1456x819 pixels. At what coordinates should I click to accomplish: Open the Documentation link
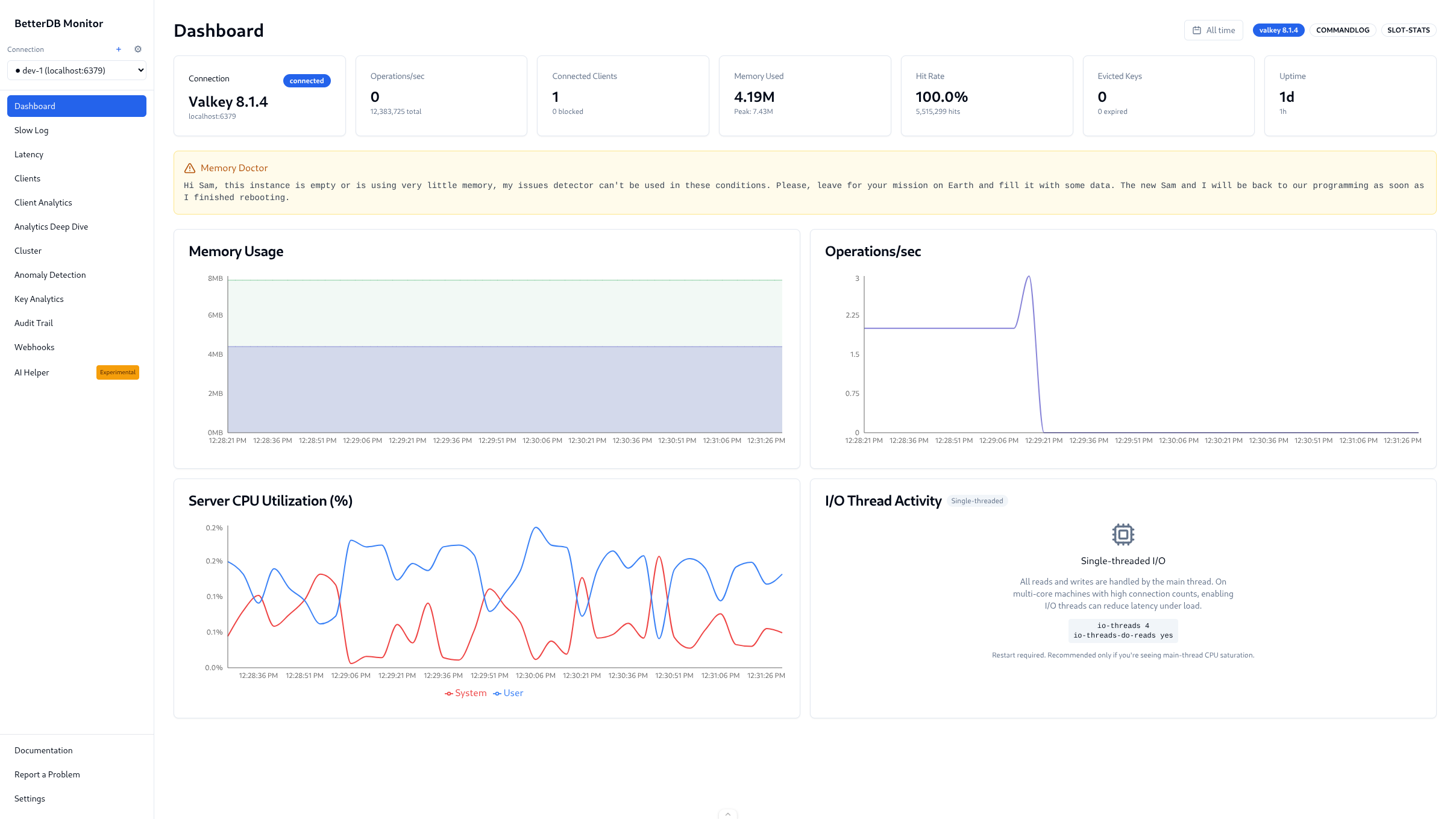click(43, 750)
